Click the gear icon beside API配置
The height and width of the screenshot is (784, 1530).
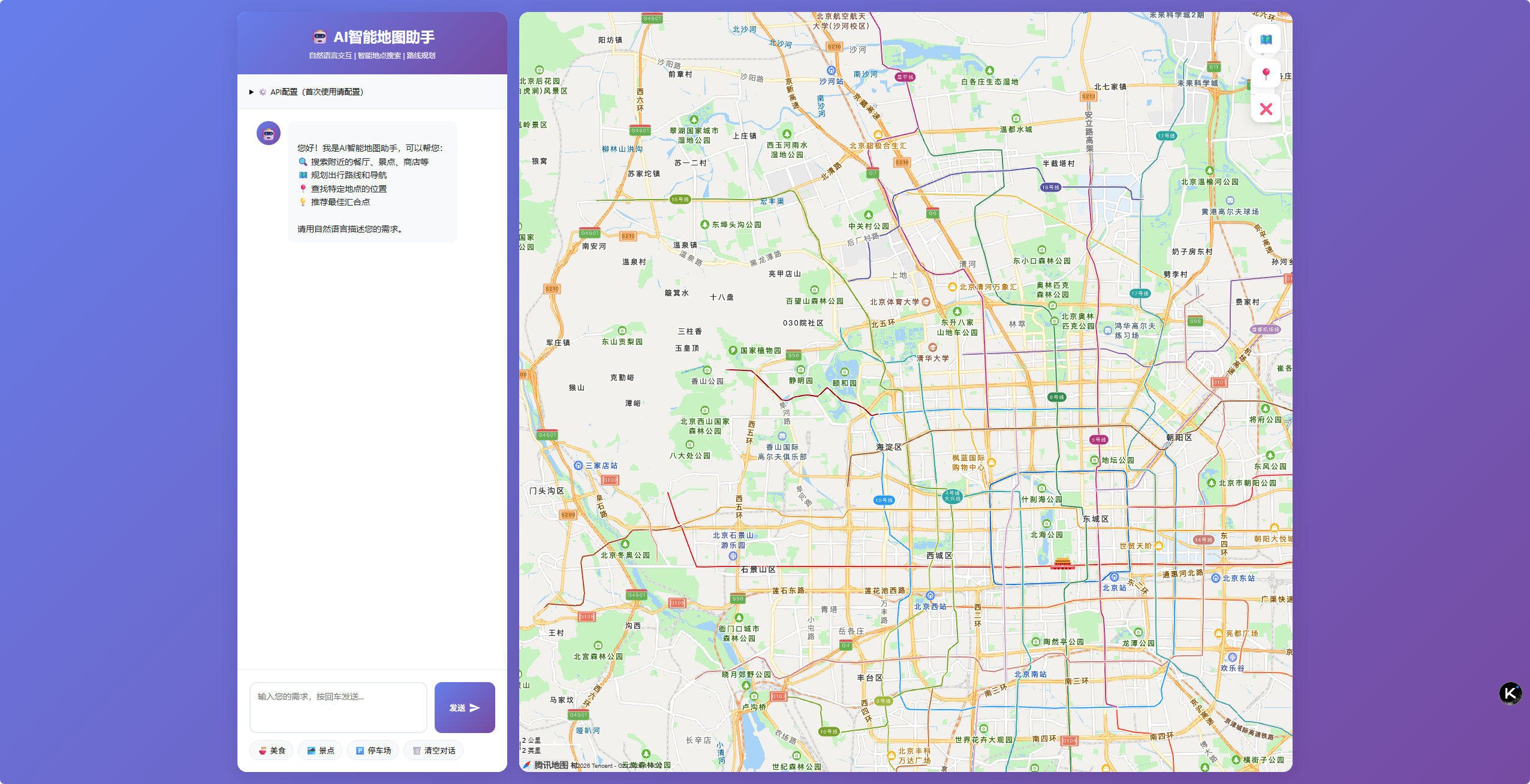(263, 92)
